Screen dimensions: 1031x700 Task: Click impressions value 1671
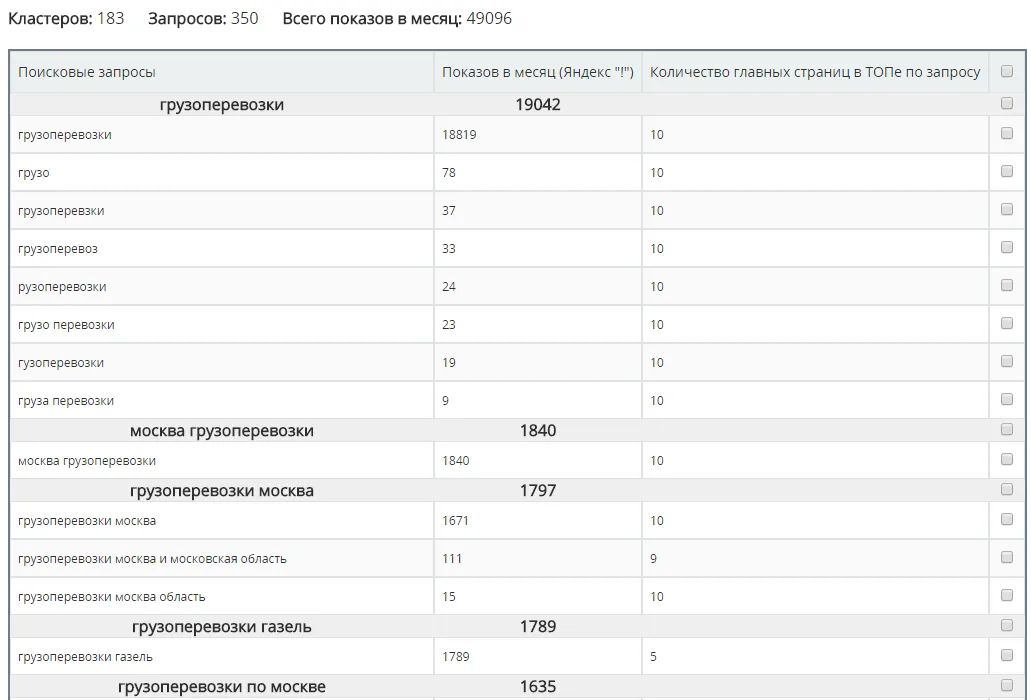455,521
